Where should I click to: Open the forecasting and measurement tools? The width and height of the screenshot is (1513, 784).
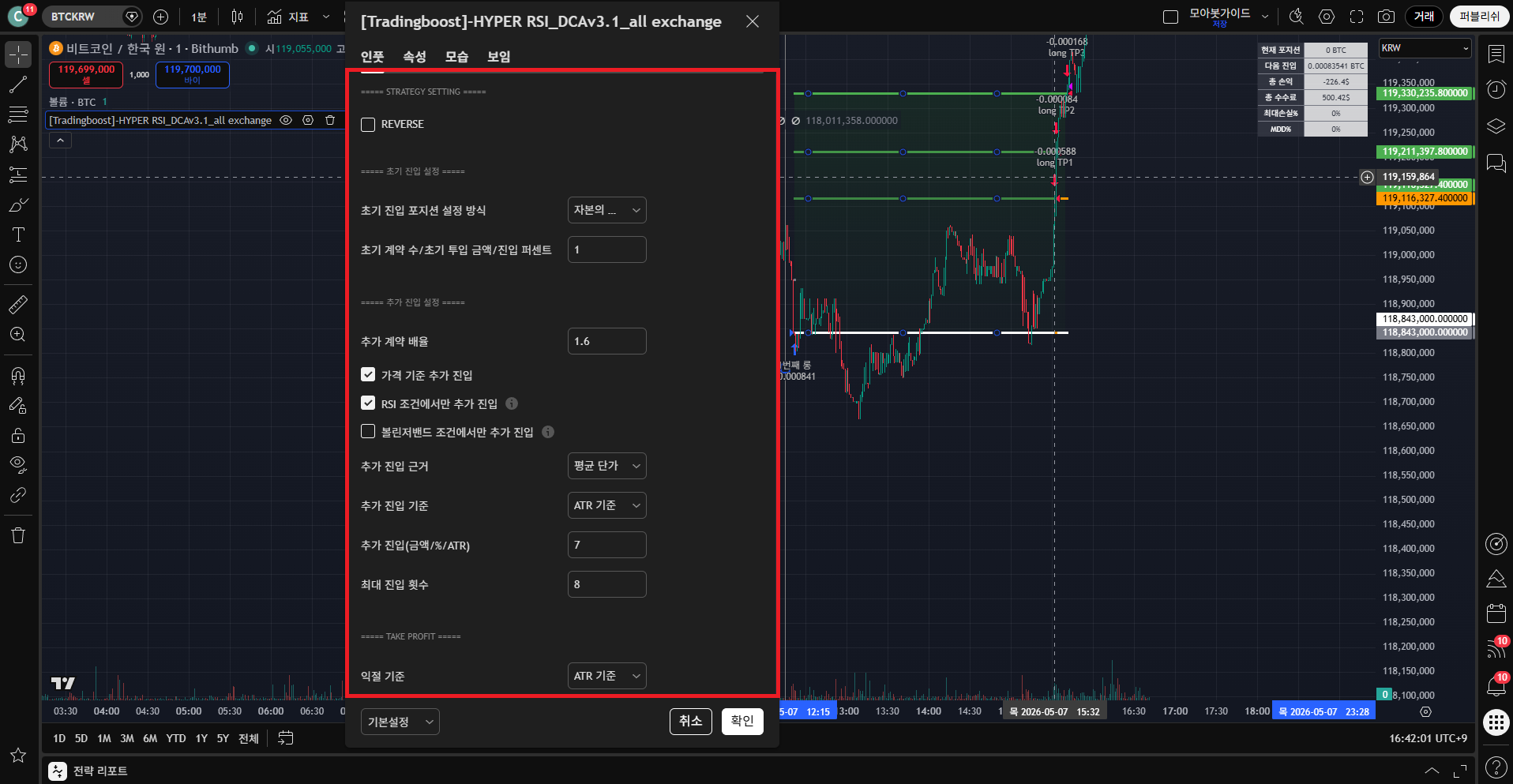click(x=18, y=174)
